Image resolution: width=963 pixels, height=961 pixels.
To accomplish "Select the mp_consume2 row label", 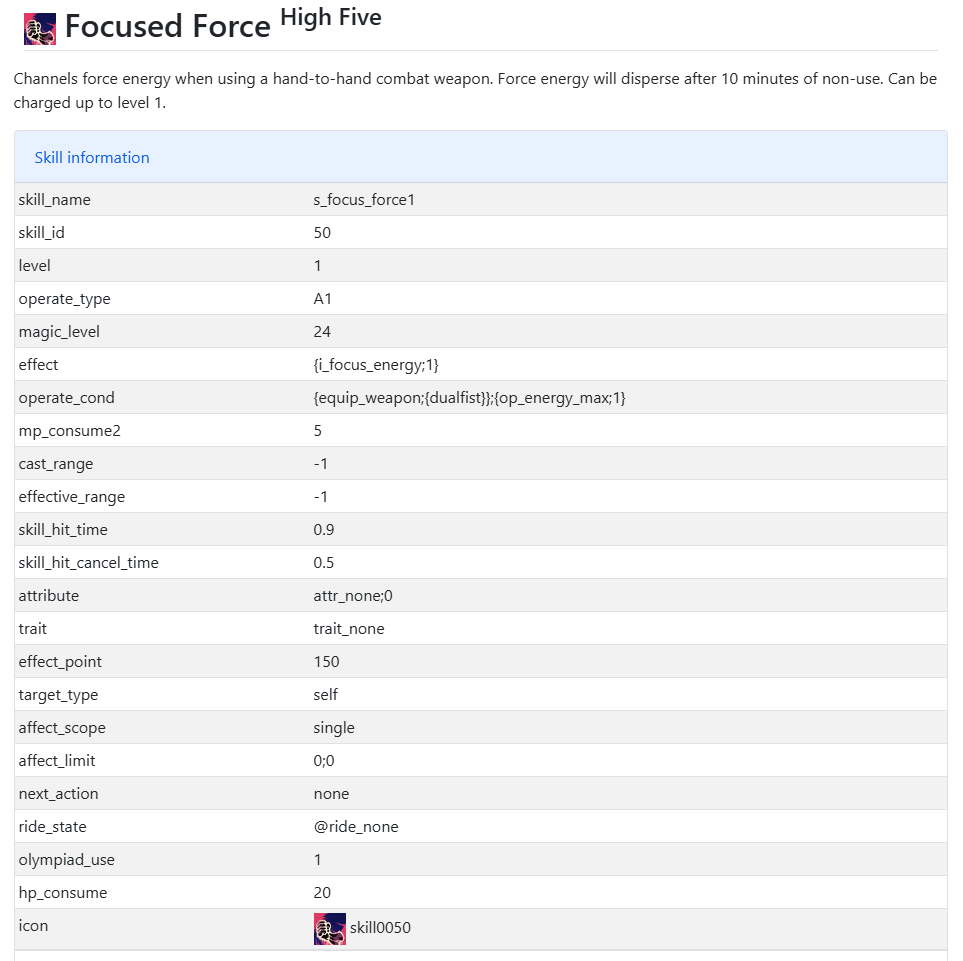I will coord(69,431).
